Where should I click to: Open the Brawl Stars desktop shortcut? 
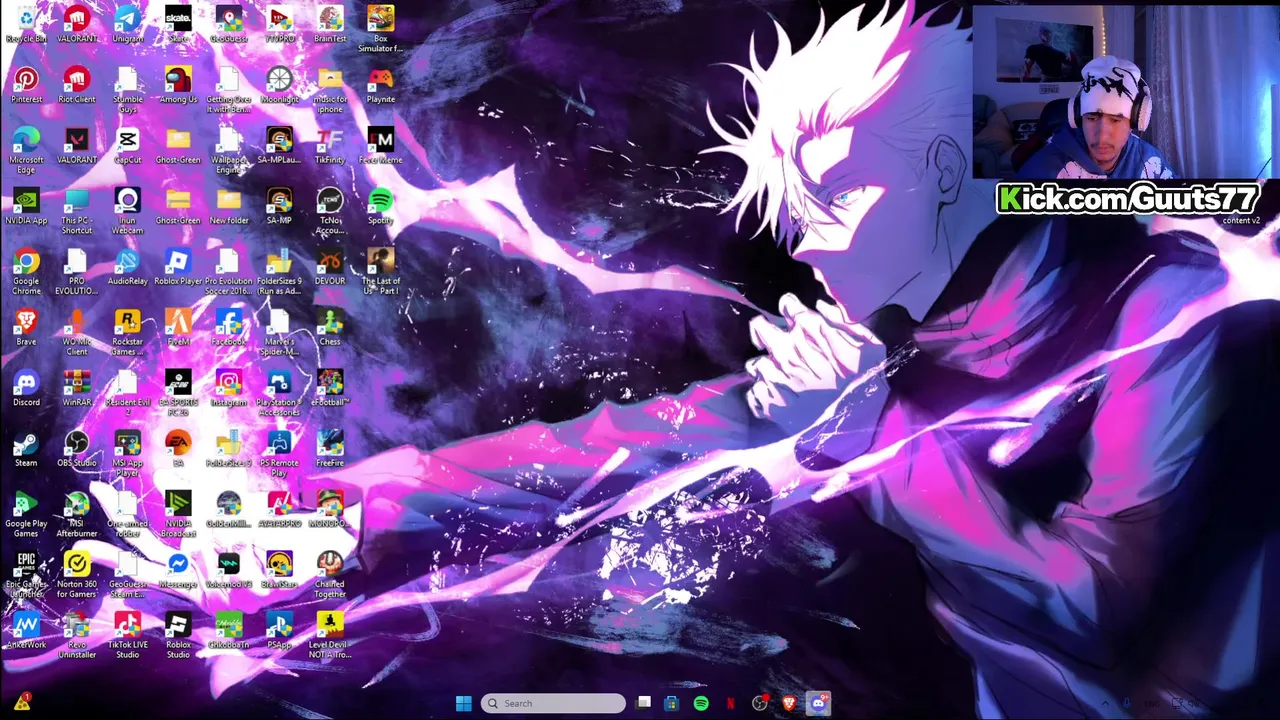coord(279,571)
